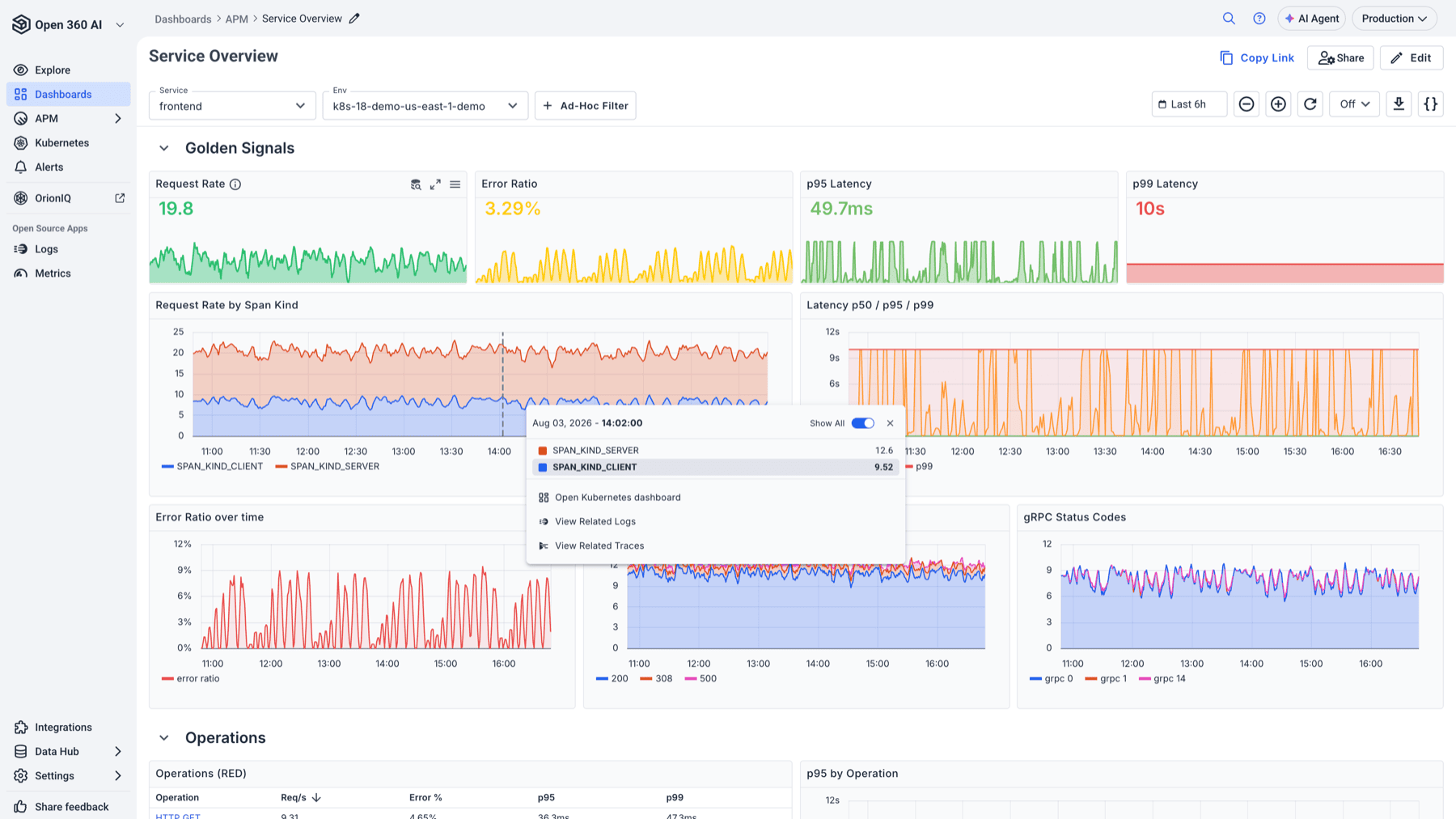Toggle grpc 14 legend series

click(1162, 679)
